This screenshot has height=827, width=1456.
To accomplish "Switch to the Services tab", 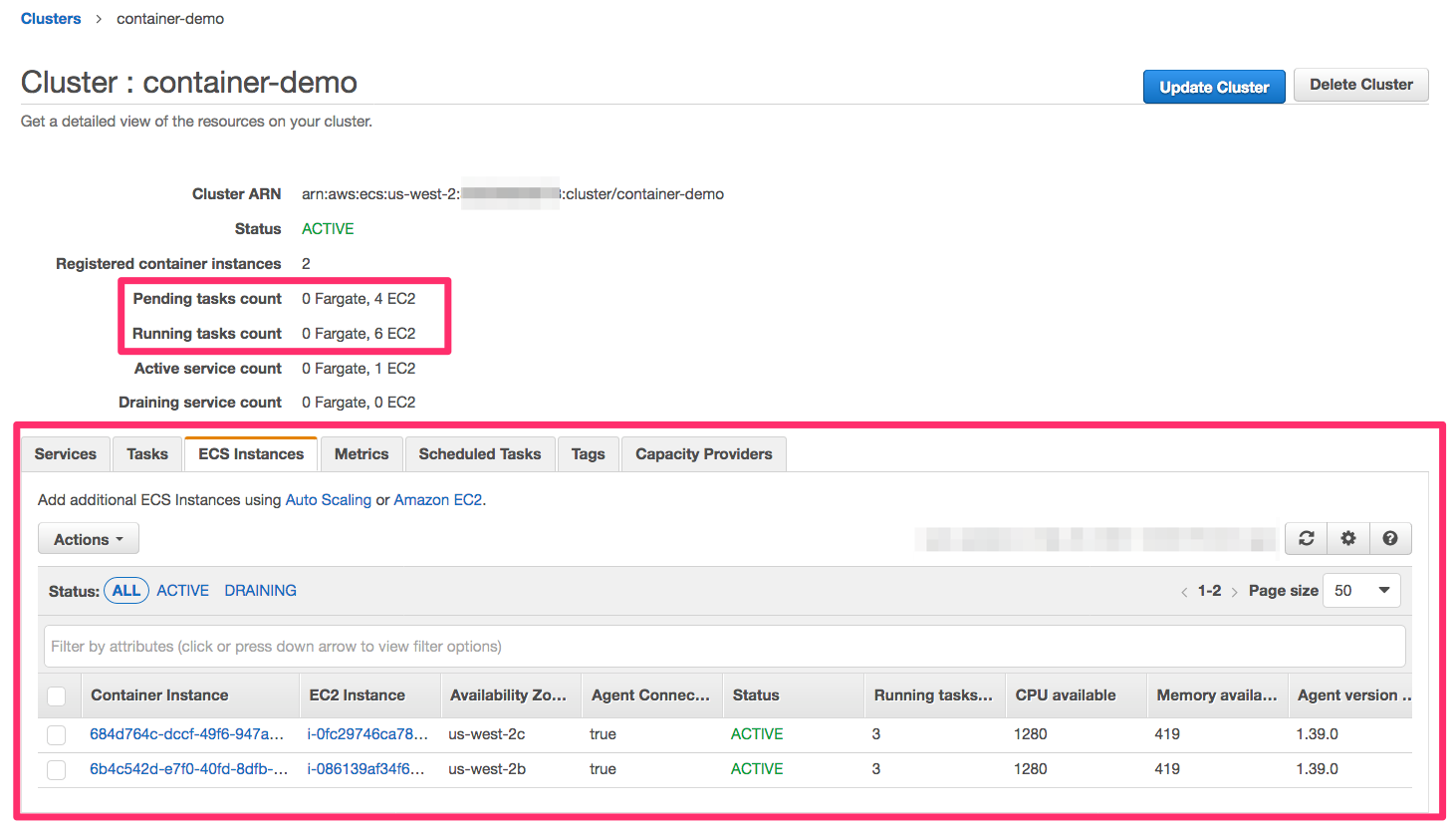I will [66, 454].
